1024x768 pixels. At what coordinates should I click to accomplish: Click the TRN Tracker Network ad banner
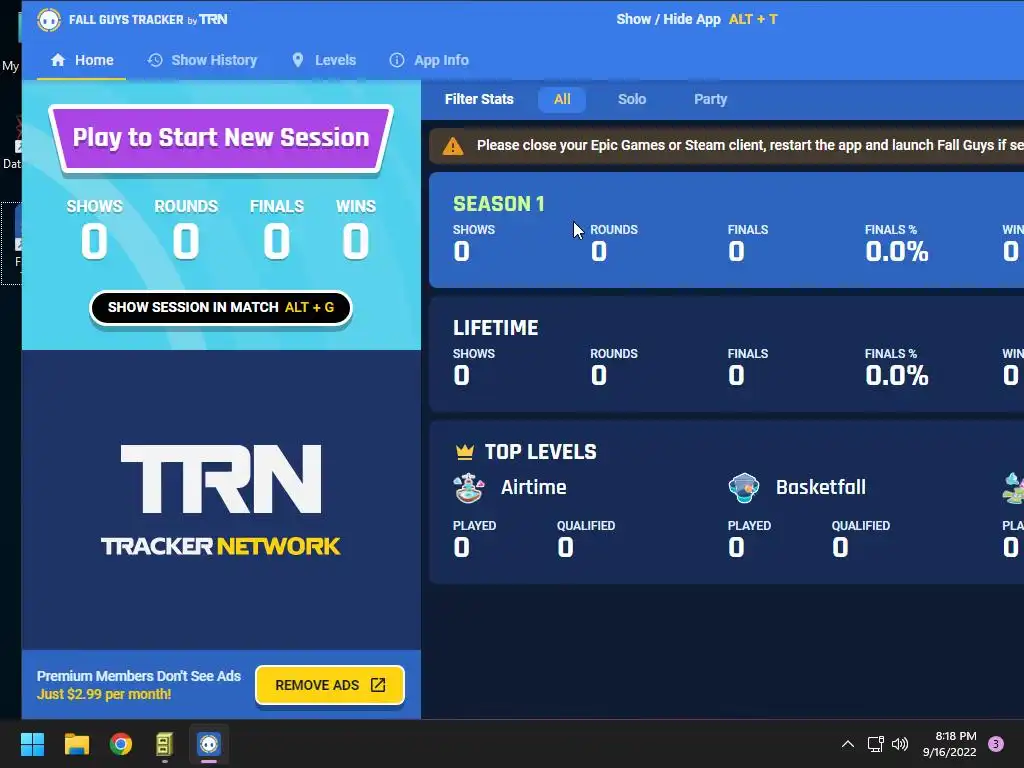pyautogui.click(x=221, y=500)
